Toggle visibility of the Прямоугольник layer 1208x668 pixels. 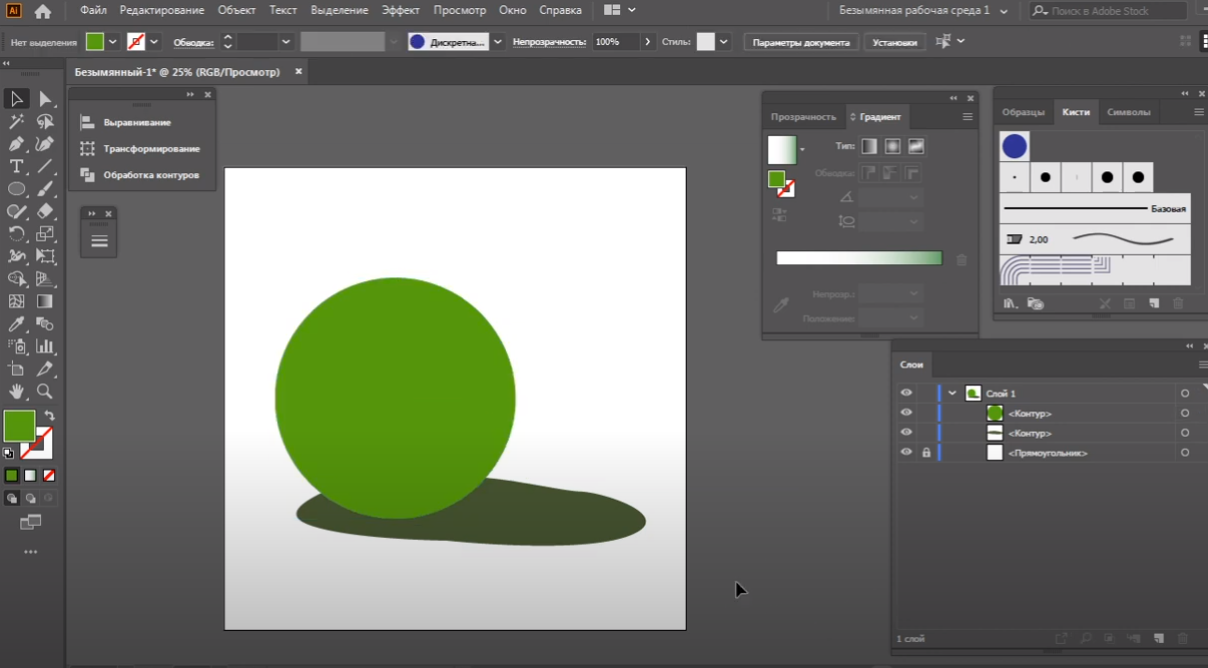(x=906, y=453)
